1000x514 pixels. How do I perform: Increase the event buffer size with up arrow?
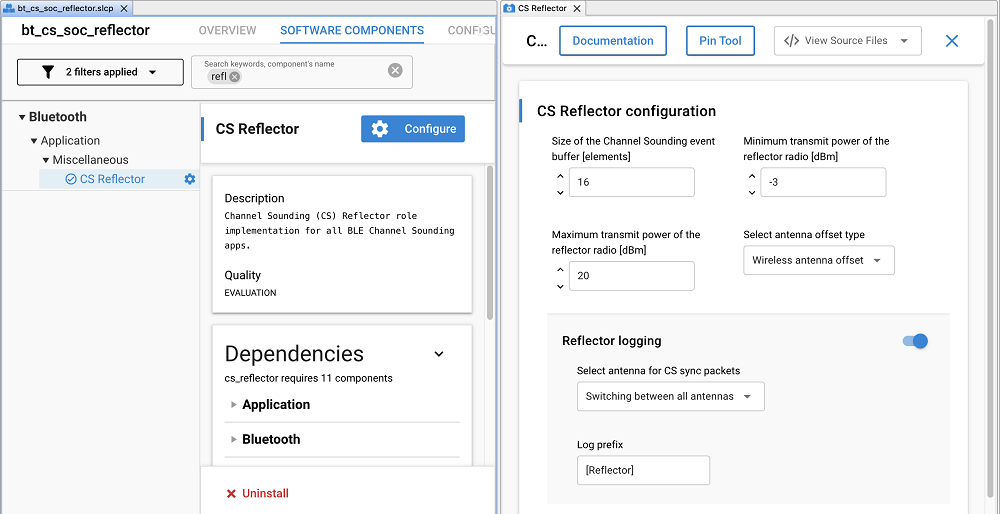pos(558,176)
